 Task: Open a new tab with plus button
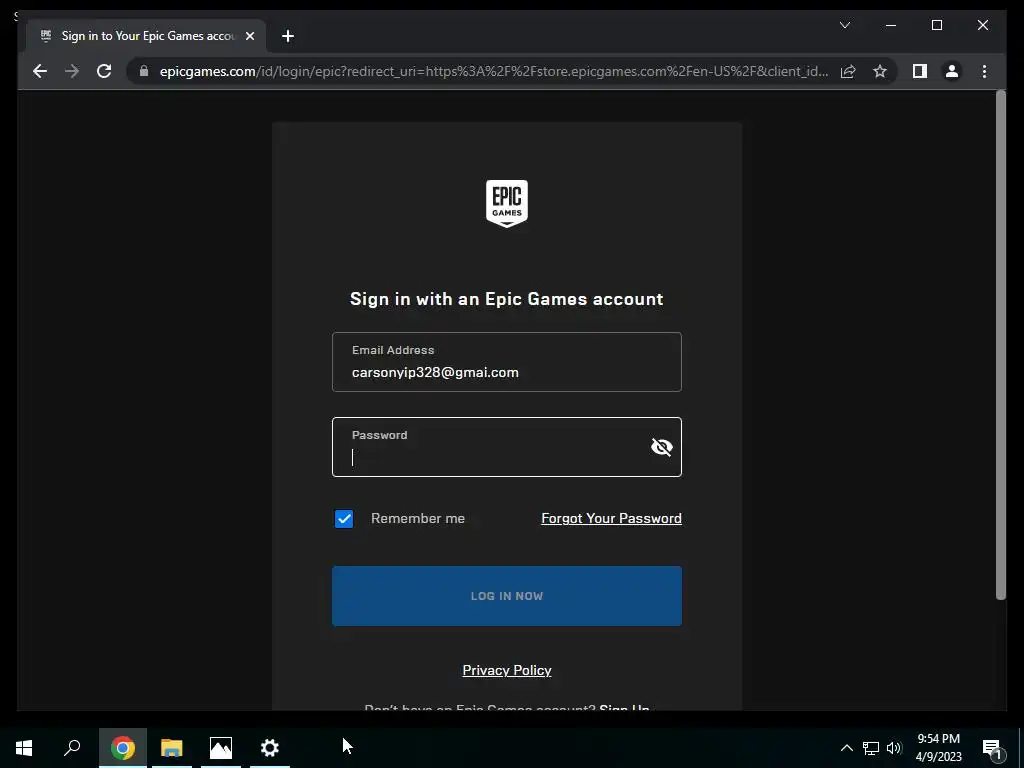[287, 36]
